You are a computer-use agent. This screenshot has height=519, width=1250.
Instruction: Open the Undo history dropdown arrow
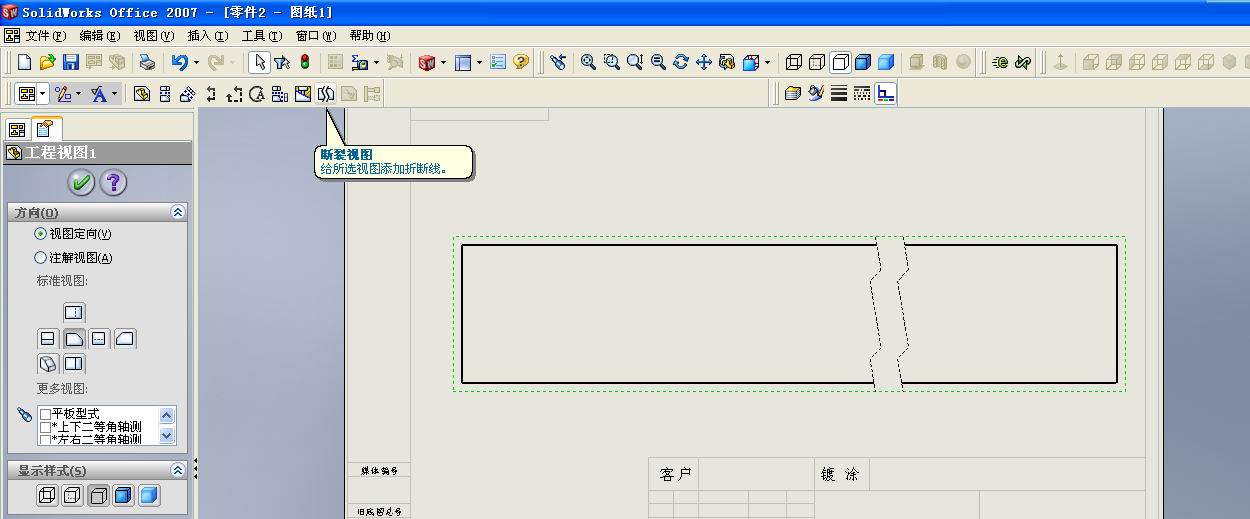pos(196,63)
